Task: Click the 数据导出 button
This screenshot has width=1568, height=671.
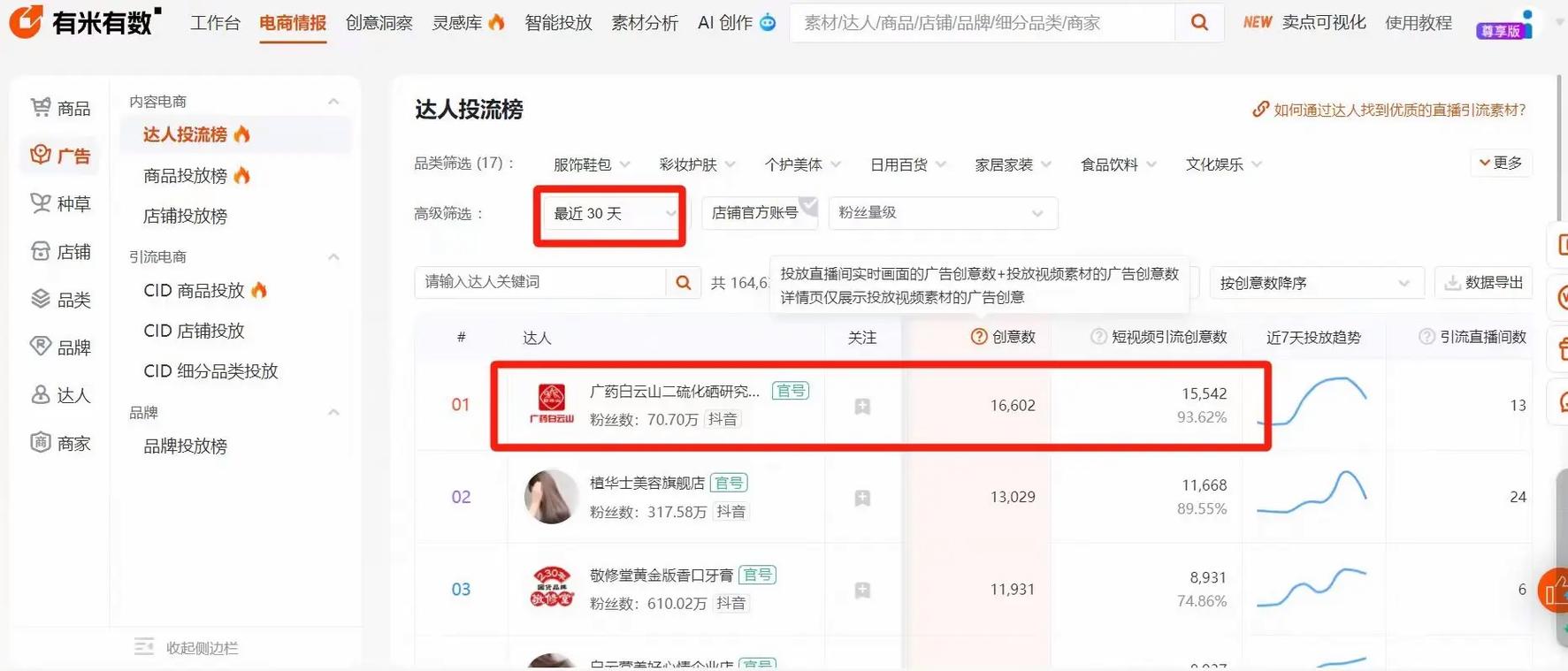Action: [1483, 283]
